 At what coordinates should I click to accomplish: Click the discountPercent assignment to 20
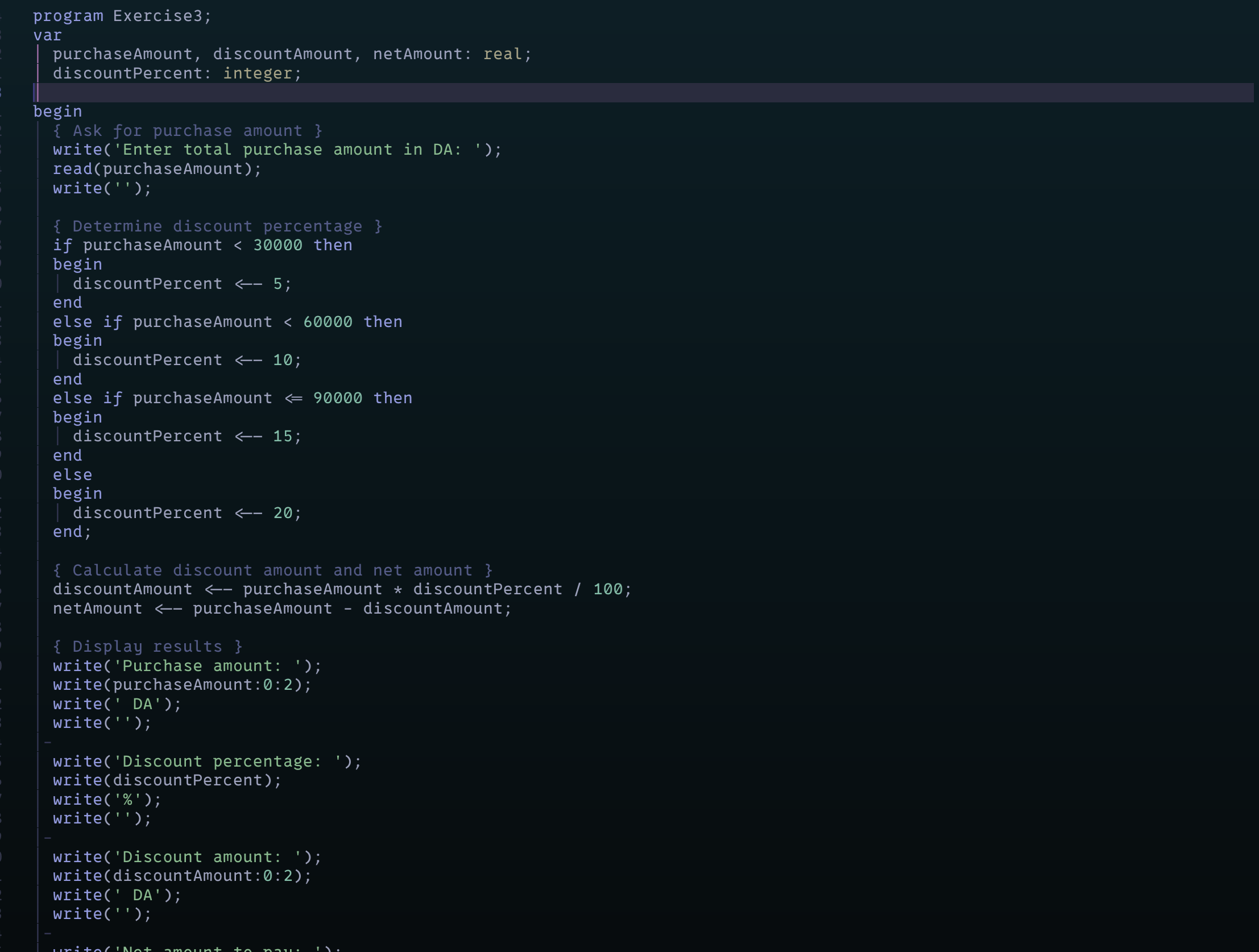pos(187,513)
